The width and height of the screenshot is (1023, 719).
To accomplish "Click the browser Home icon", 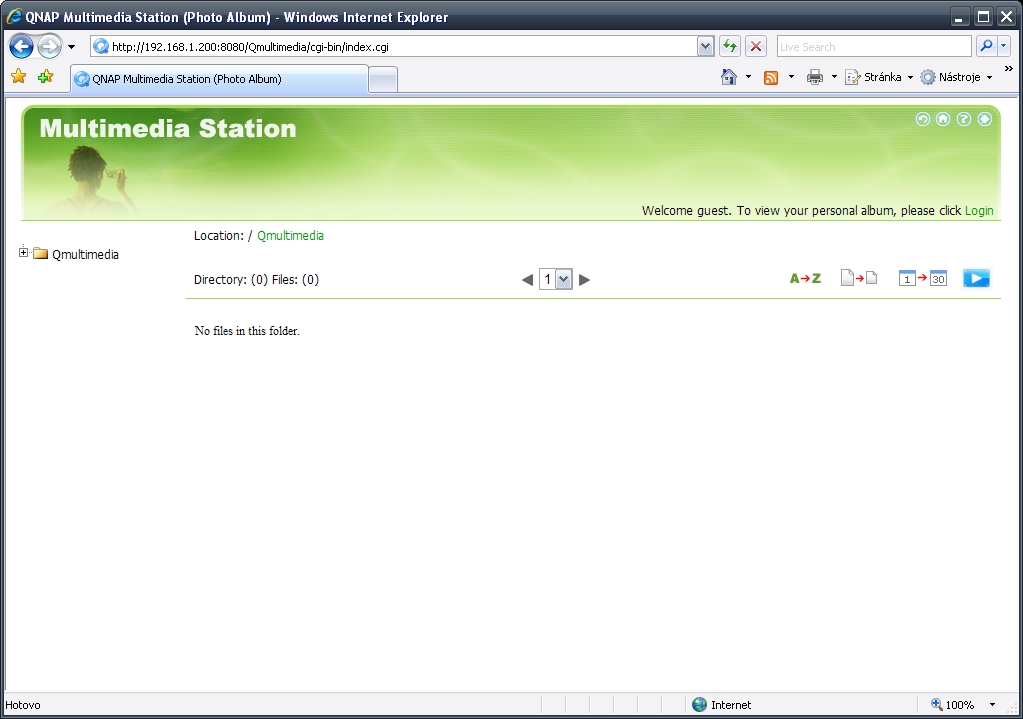I will [729, 77].
